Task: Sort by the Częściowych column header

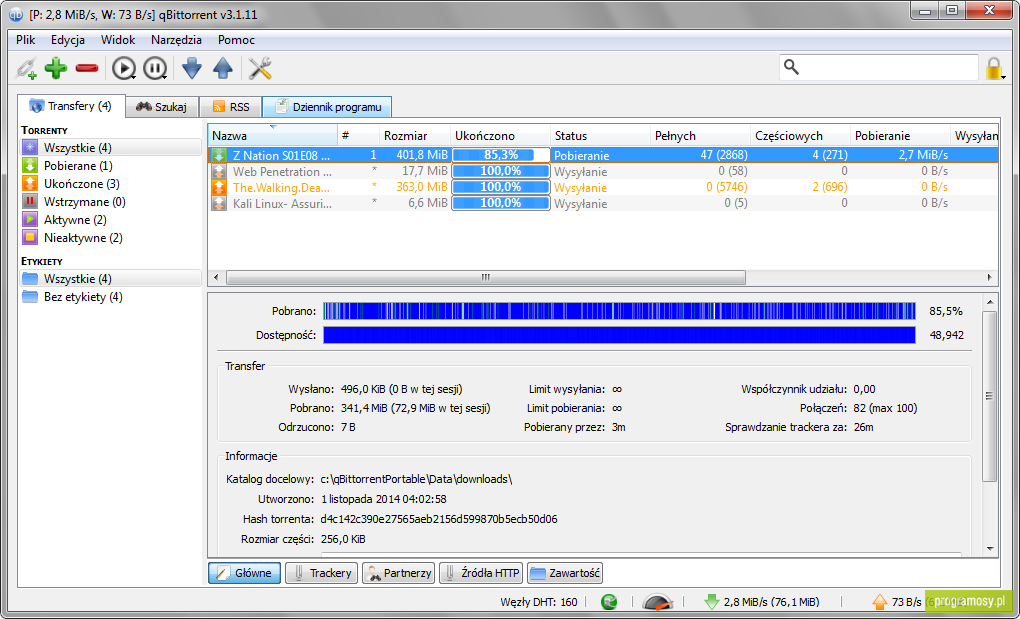Action: 800,136
